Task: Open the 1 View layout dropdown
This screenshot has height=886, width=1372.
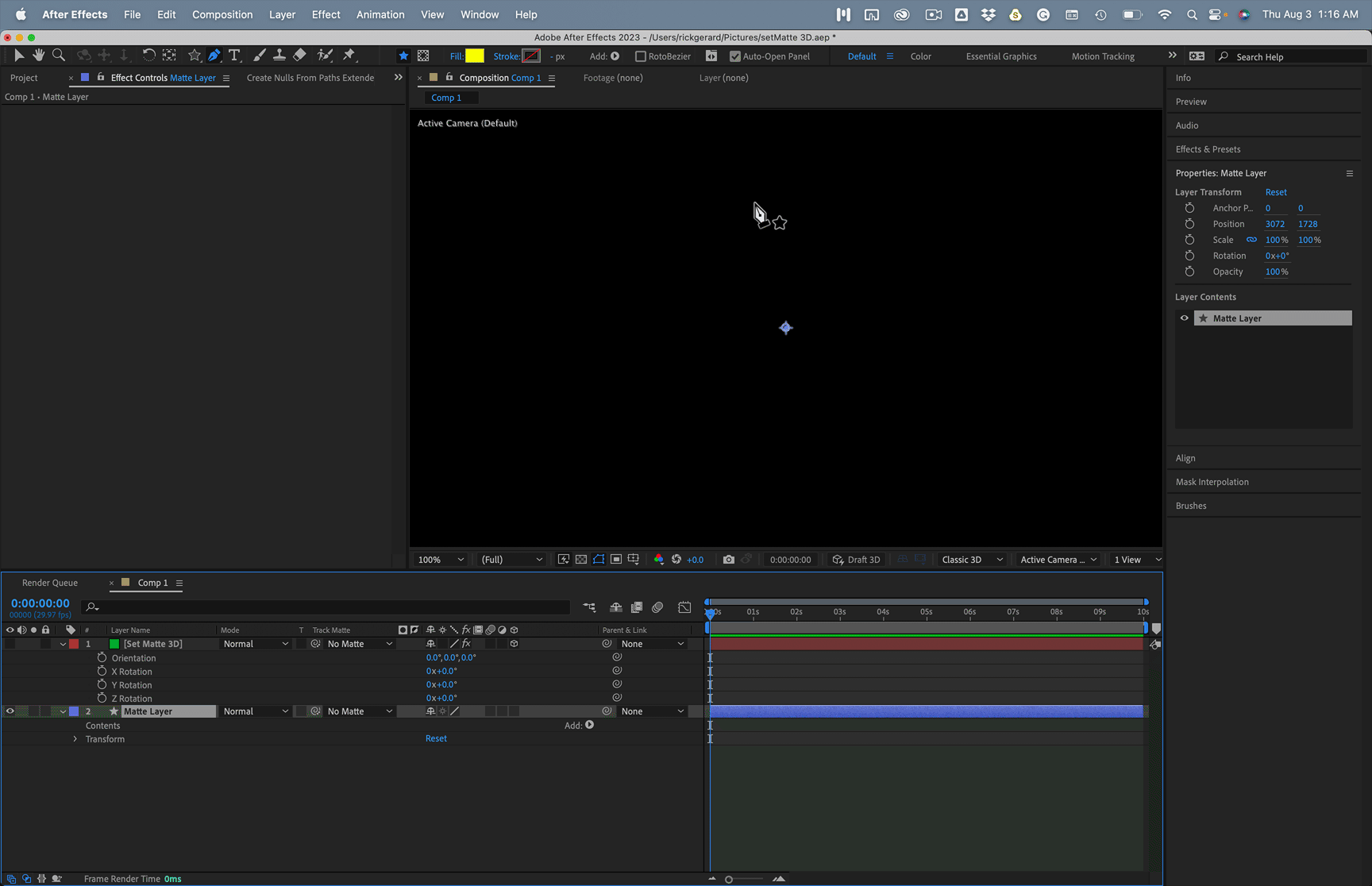Action: tap(1137, 560)
